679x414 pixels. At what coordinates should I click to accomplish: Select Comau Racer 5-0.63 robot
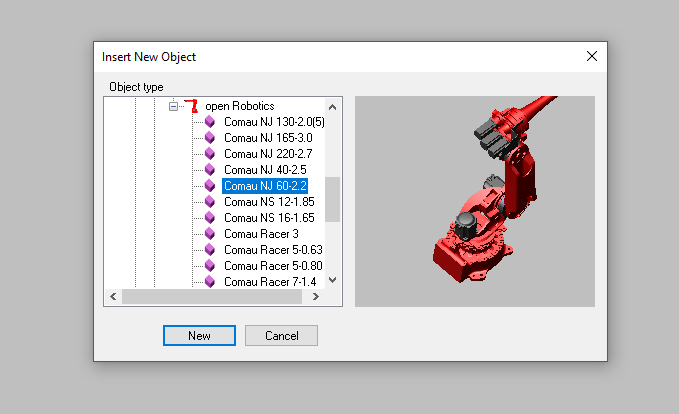[x=273, y=250]
